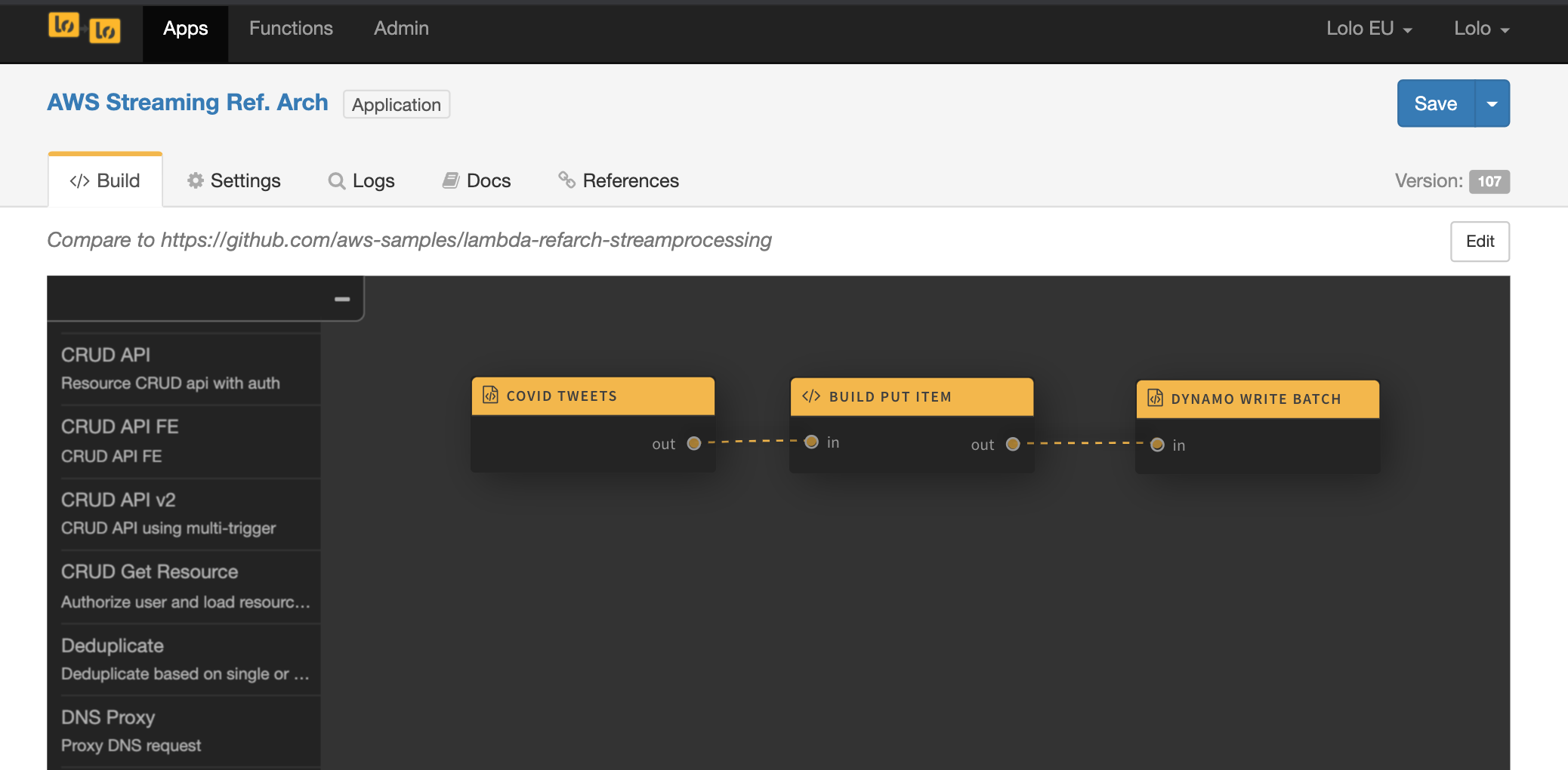The height and width of the screenshot is (770, 1568).
Task: Switch to the Settings tab
Action: point(234,180)
